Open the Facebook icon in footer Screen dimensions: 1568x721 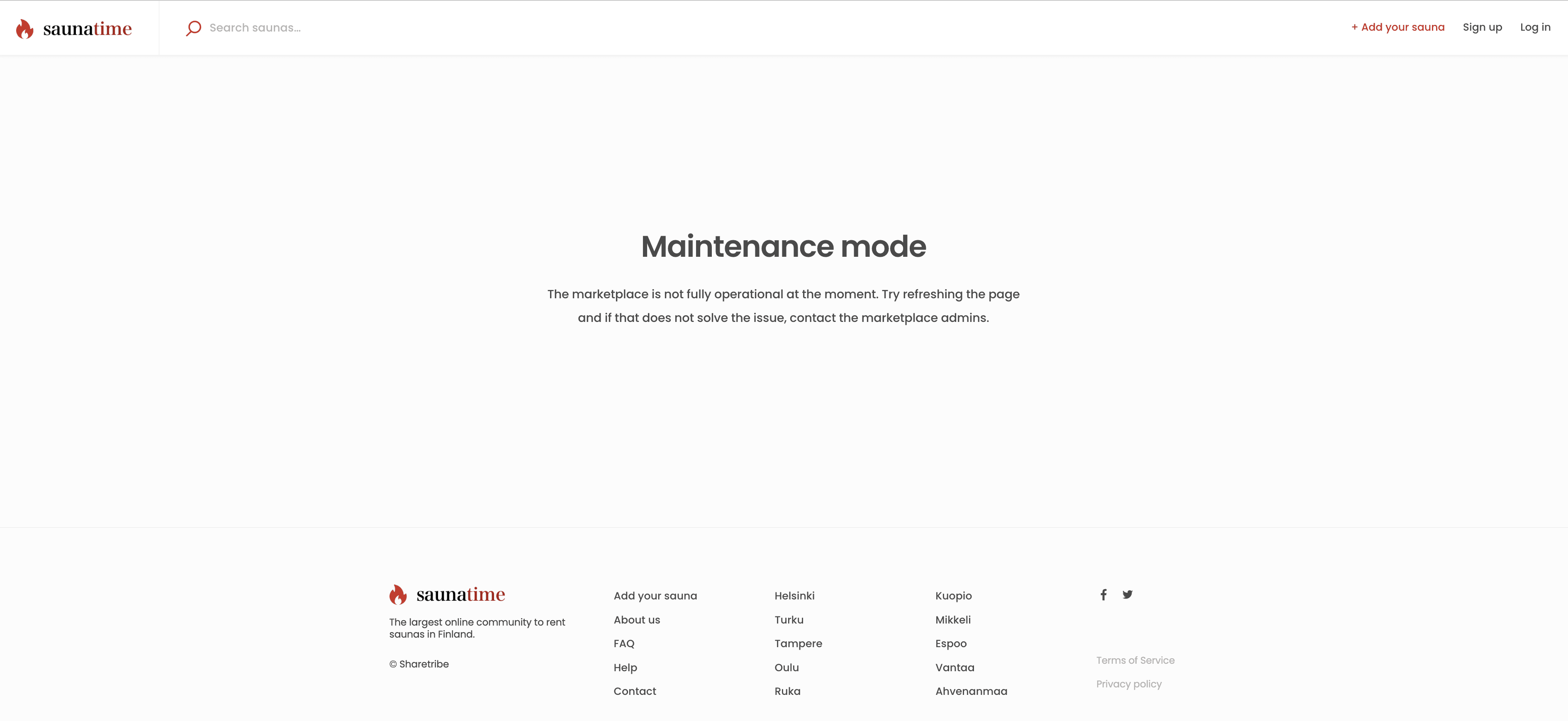click(x=1103, y=594)
